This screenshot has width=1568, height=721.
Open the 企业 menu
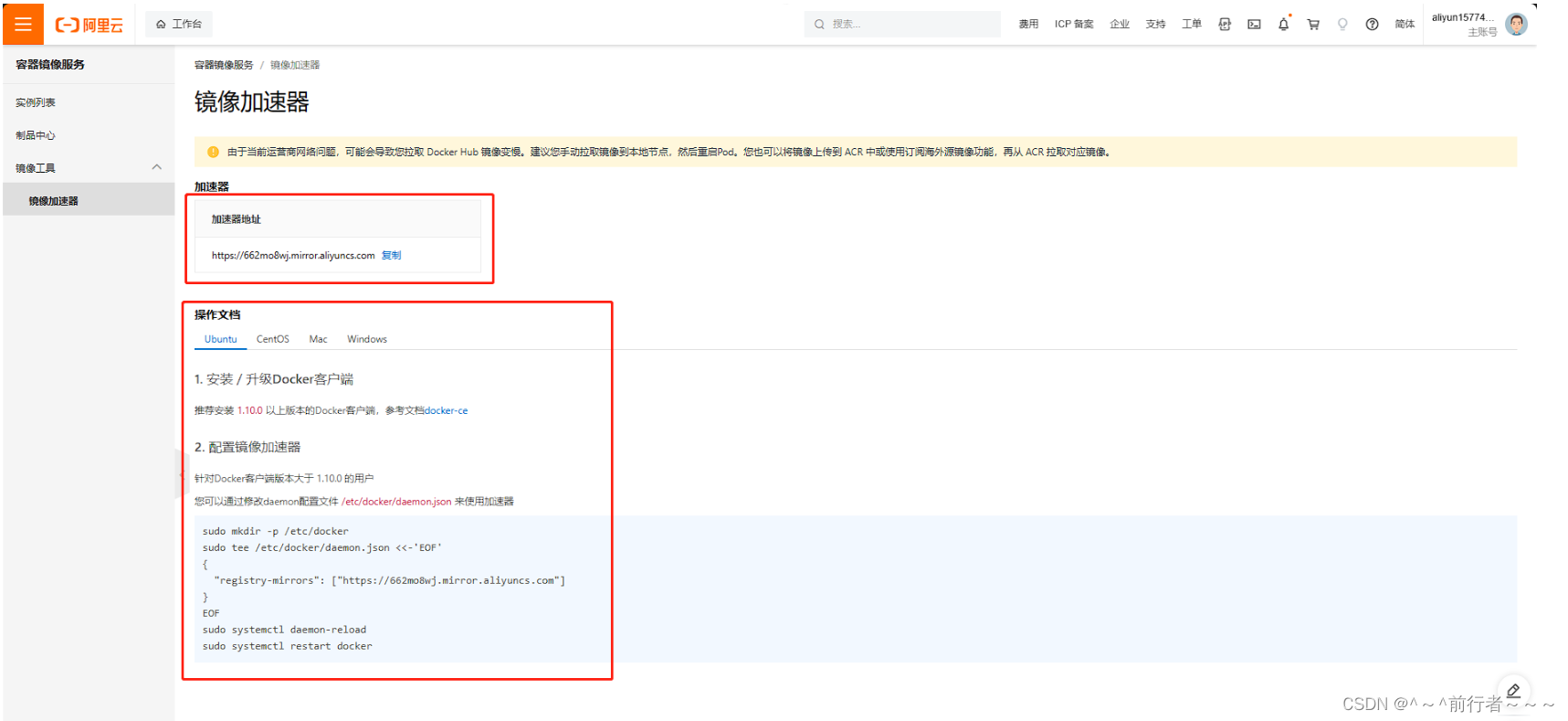point(1120,24)
